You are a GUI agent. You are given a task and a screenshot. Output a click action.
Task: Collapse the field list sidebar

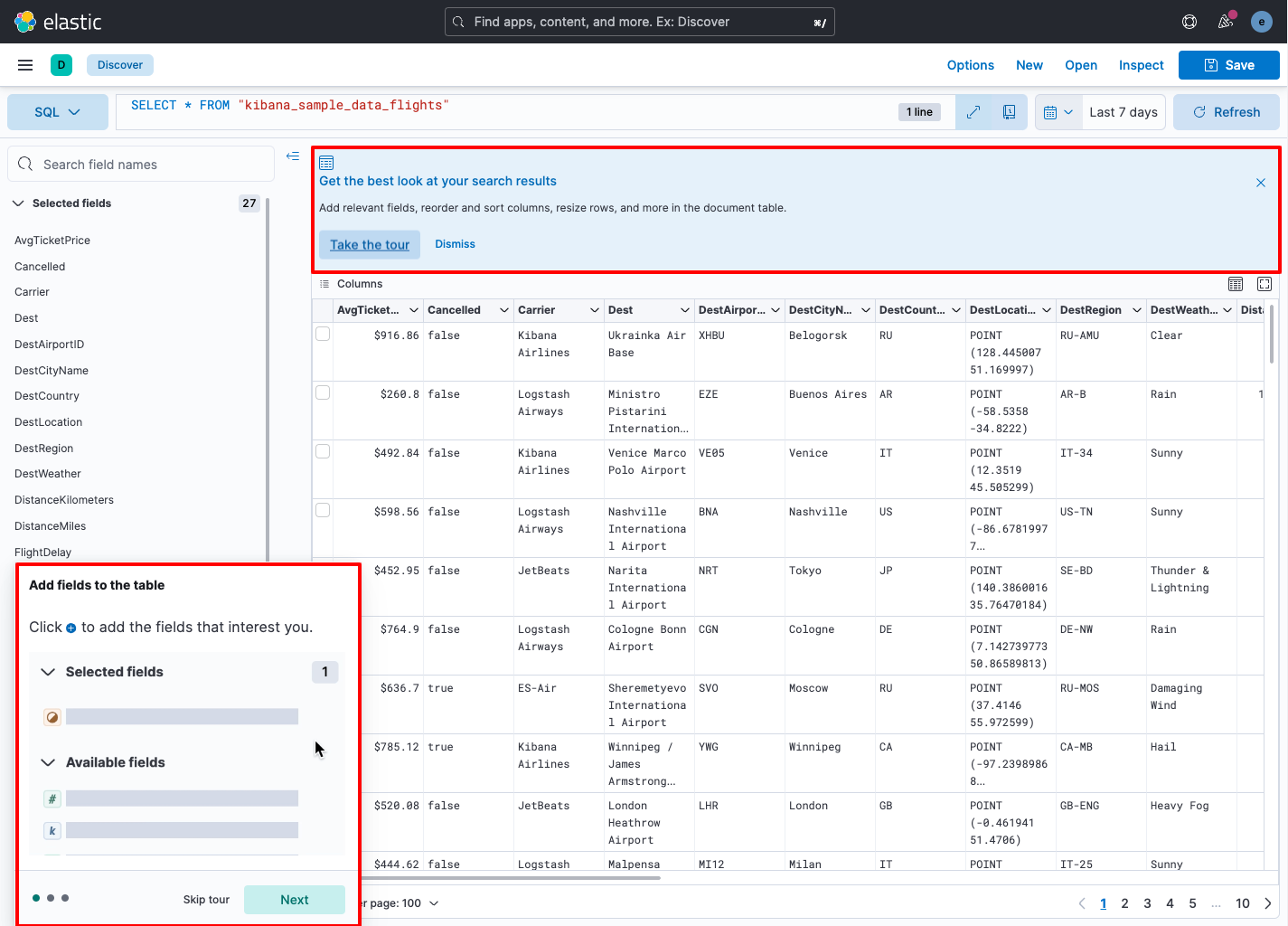click(x=293, y=156)
